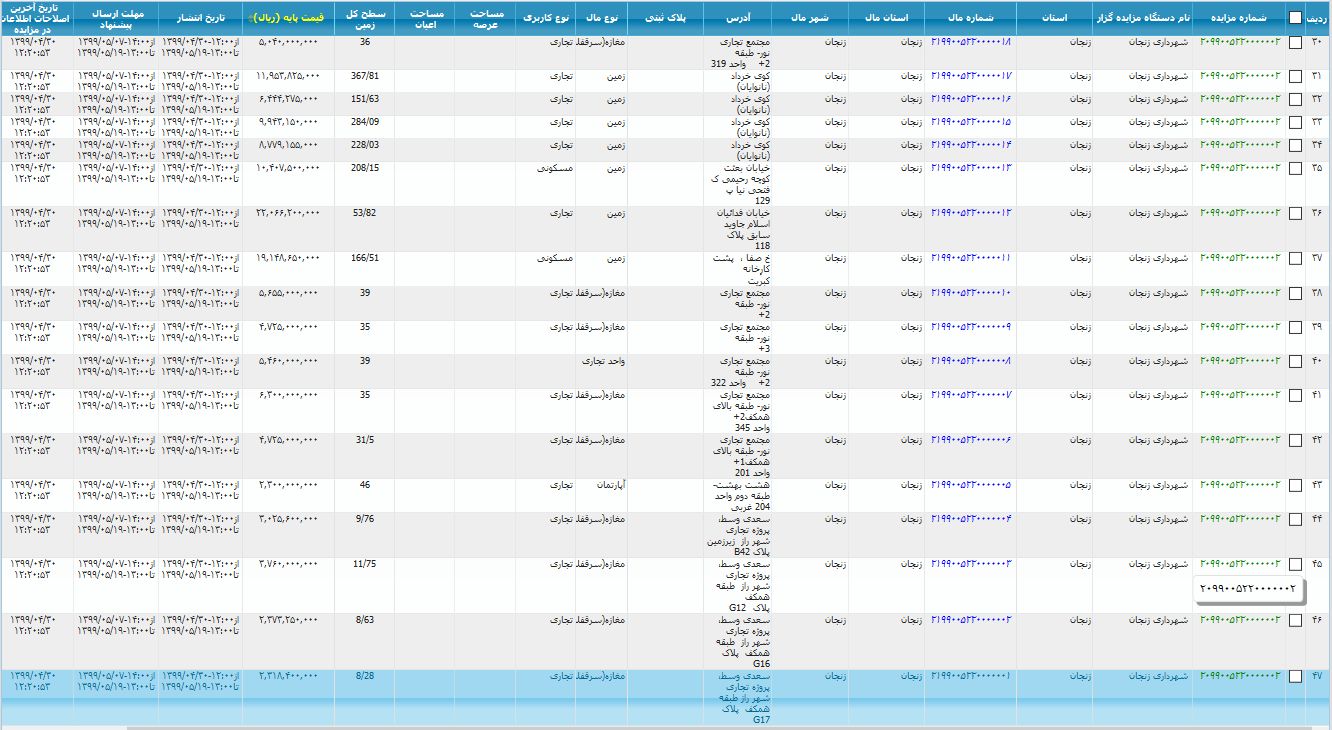Viewport: 1332px width, 730px height.
Task: Tick row ۳۷ checkbox
Action: point(1295,259)
